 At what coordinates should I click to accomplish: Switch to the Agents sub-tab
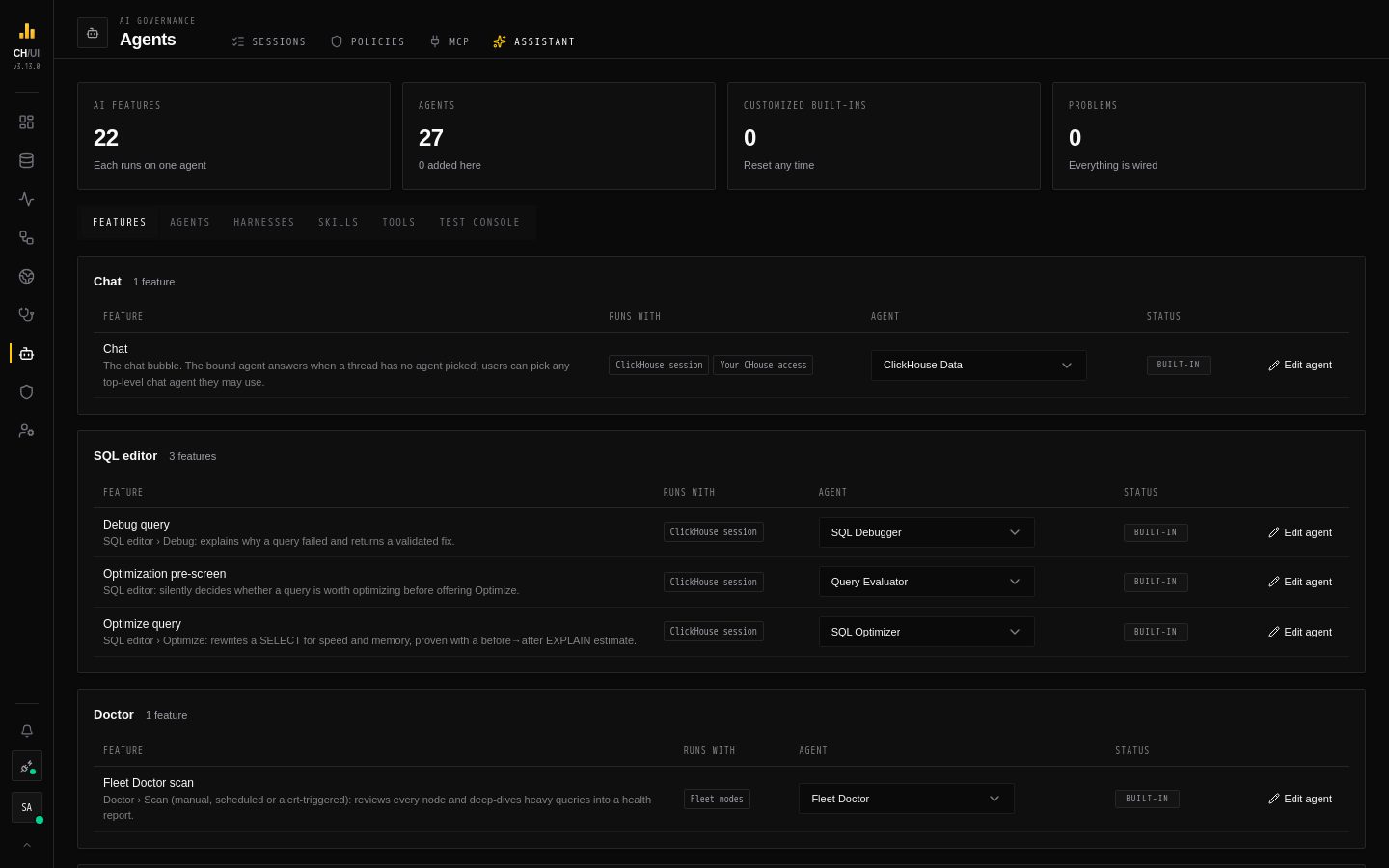coord(190,223)
